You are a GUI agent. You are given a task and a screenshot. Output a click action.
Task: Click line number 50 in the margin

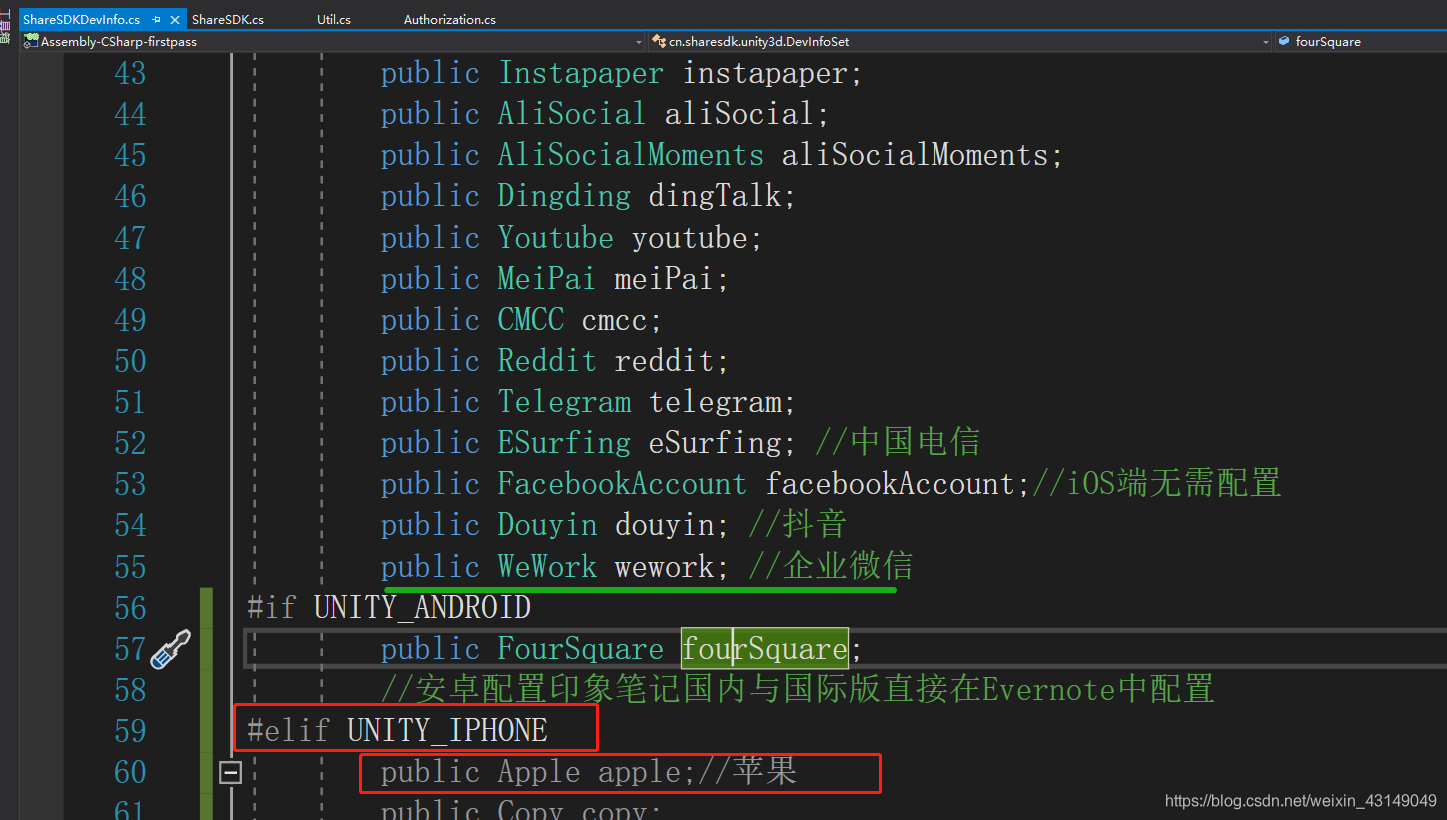pyautogui.click(x=130, y=361)
